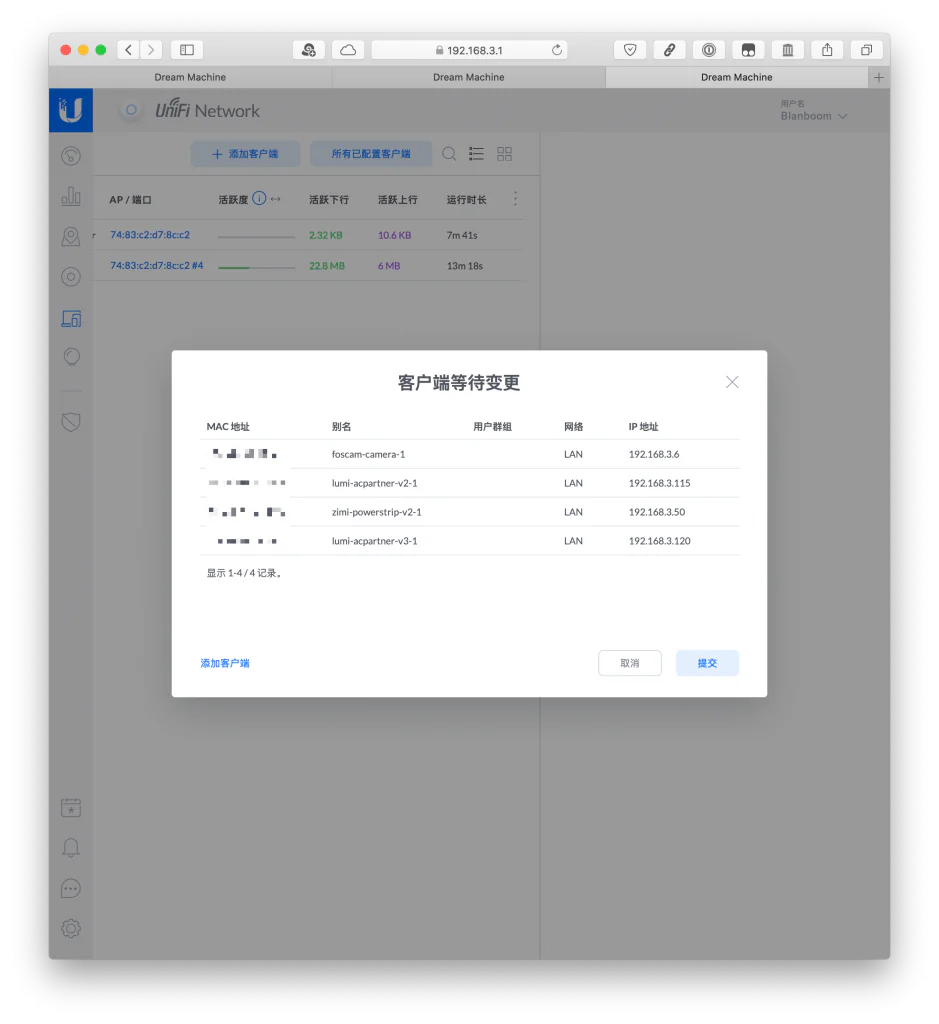Screen dimensions: 939x1024
Task: Click the search magnifier icon in clients toolbar
Action: pos(449,154)
